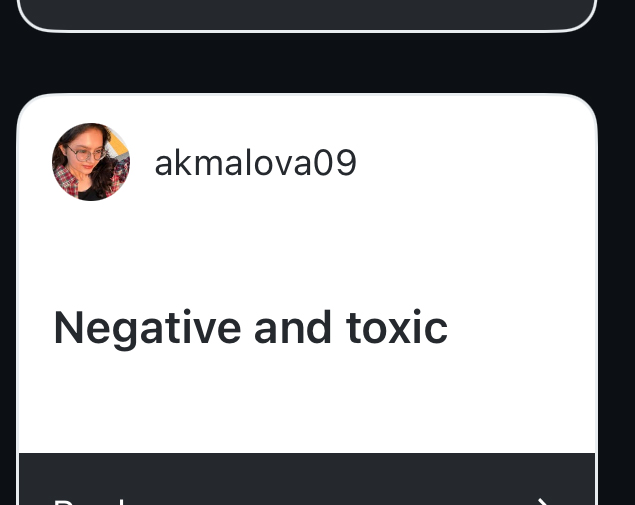Click the word 'toxic' in the title

[397, 327]
